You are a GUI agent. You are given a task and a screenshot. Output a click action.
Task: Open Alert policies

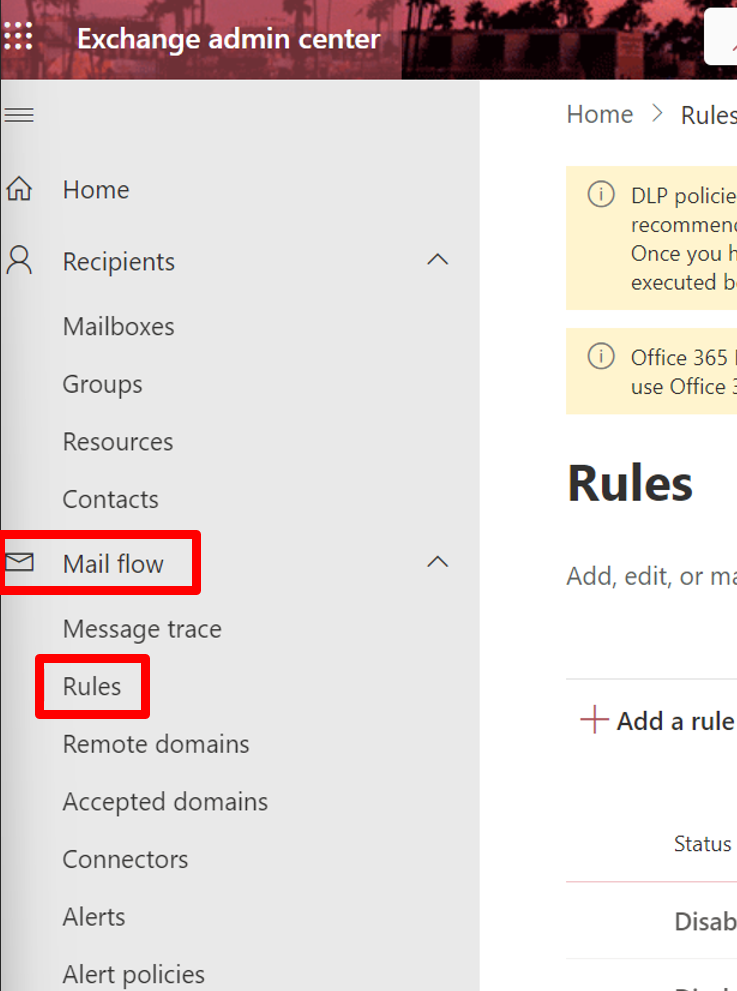133,974
